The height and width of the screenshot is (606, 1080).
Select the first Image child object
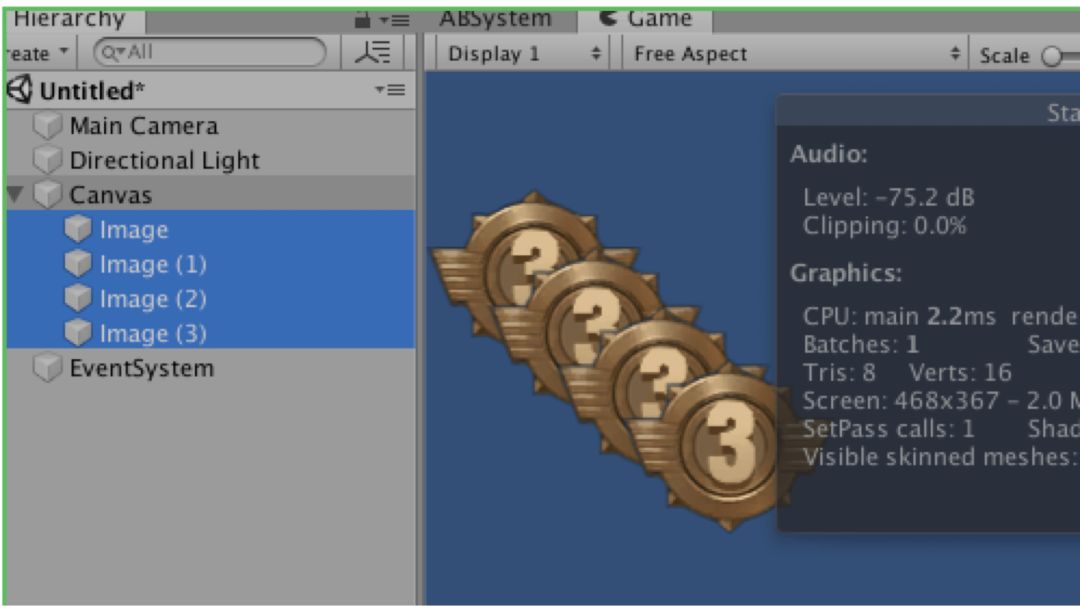211,229
